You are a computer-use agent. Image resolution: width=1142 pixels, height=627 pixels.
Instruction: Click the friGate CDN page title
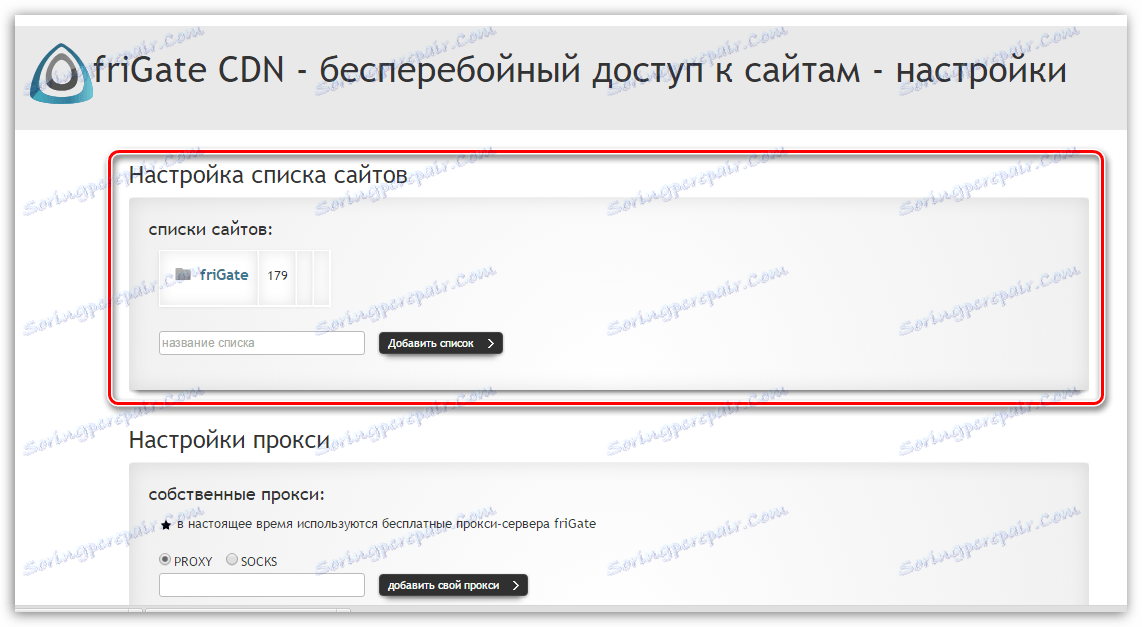pyautogui.click(x=580, y=71)
